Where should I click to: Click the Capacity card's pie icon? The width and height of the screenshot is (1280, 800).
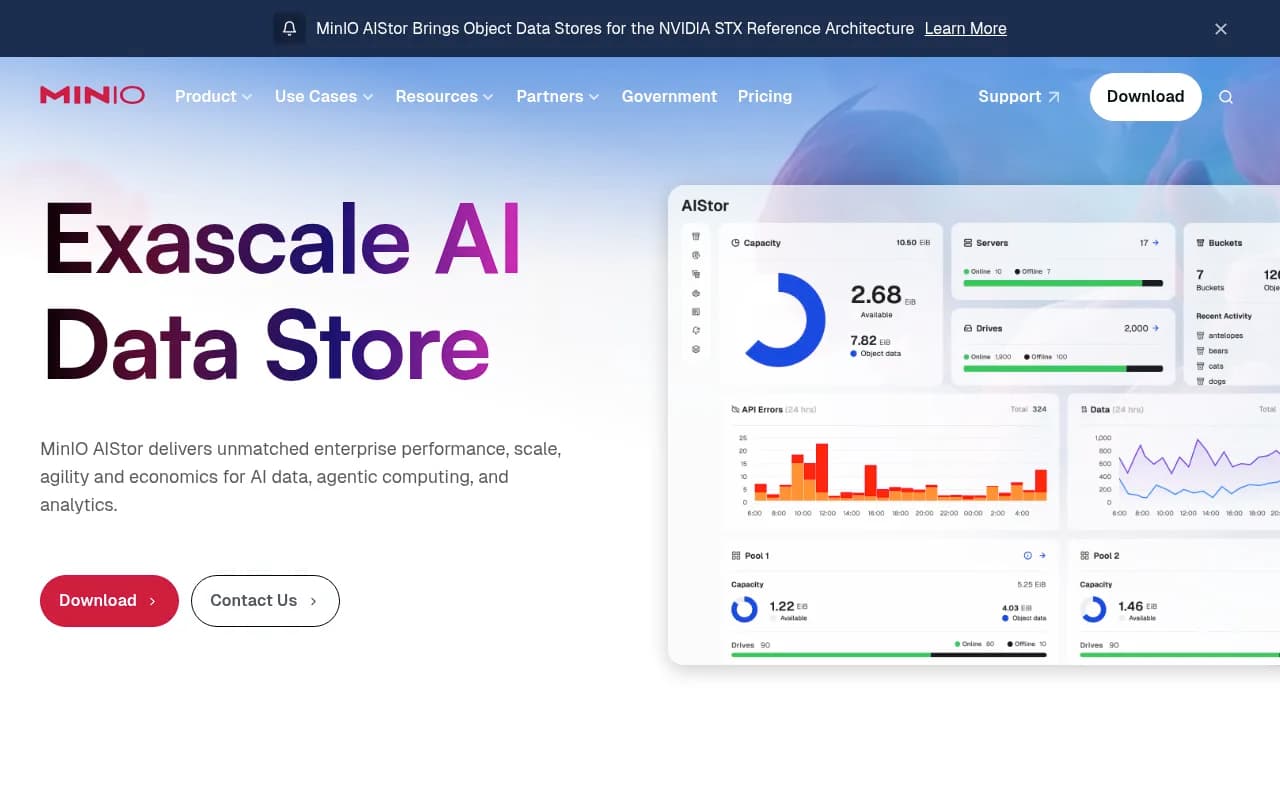click(x=736, y=243)
